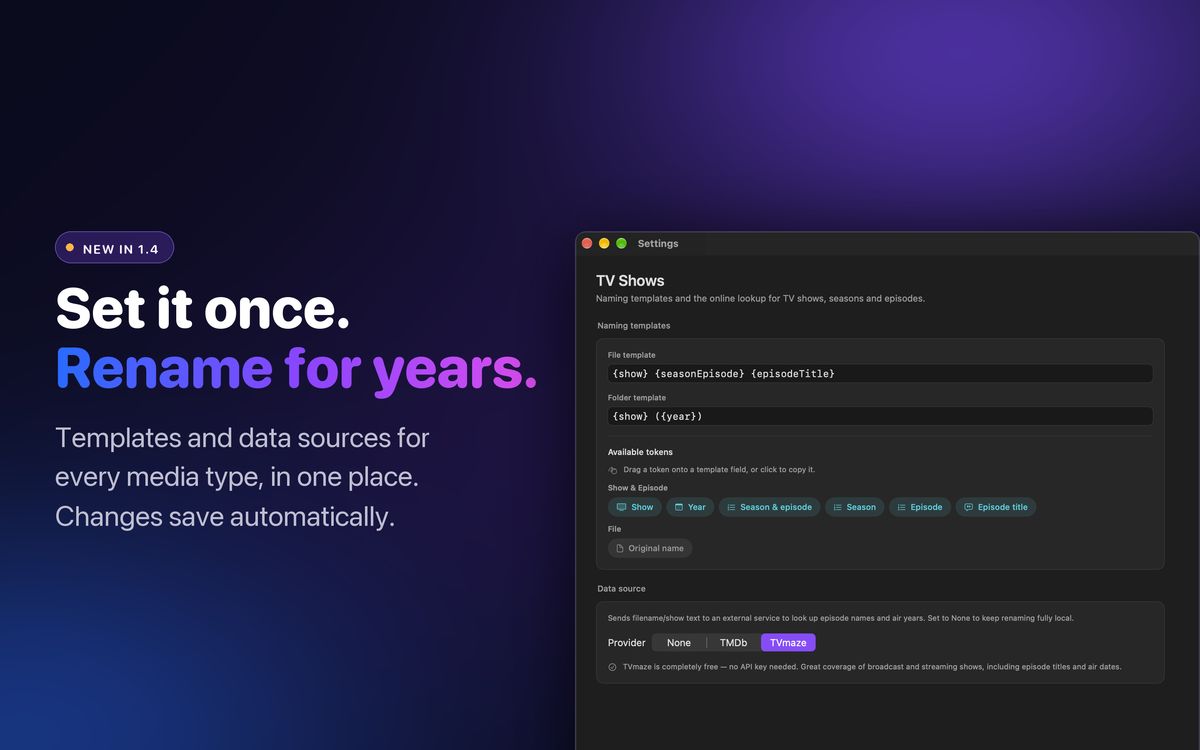Image resolution: width=1200 pixels, height=750 pixels.
Task: Close the Settings window
Action: [x=587, y=243]
